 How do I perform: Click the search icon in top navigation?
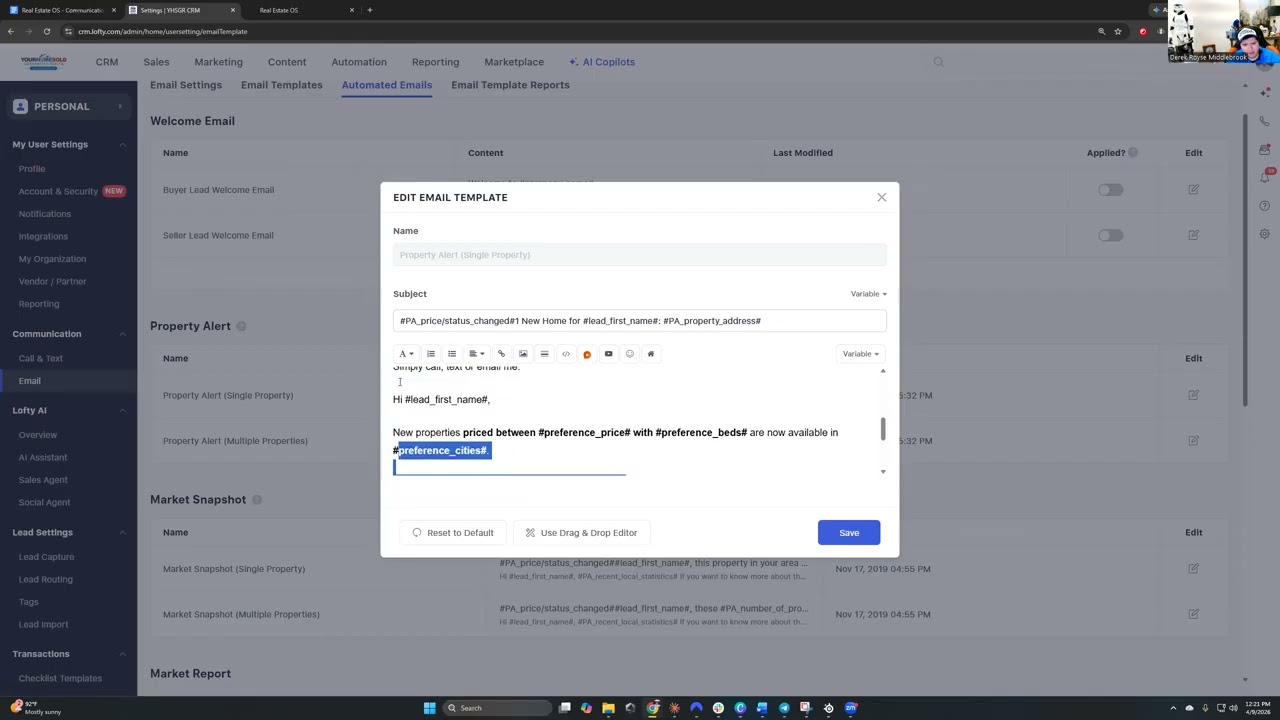[x=938, y=62]
